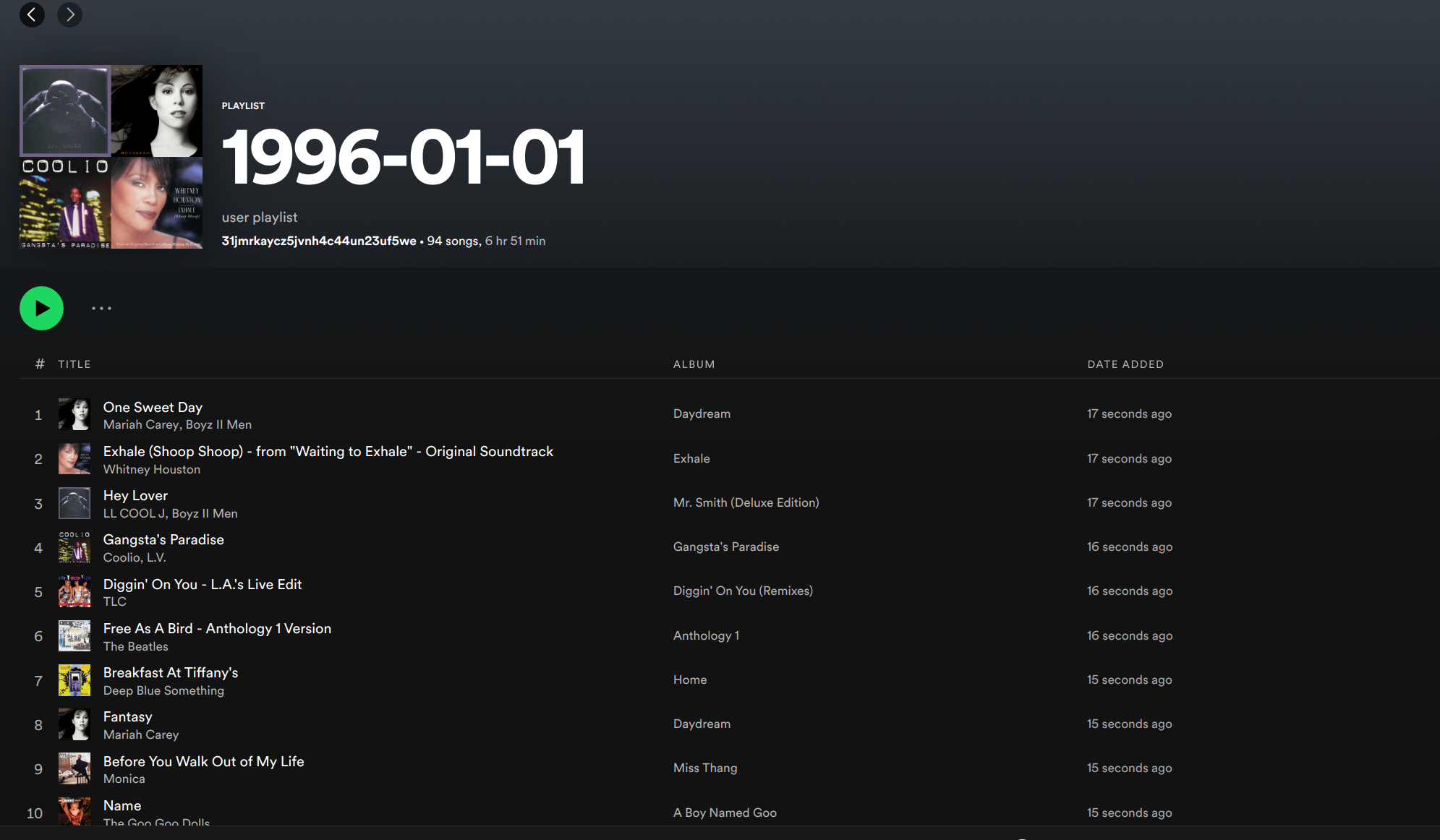Open the playlist options menu
This screenshot has width=1440, height=840.
tap(101, 309)
